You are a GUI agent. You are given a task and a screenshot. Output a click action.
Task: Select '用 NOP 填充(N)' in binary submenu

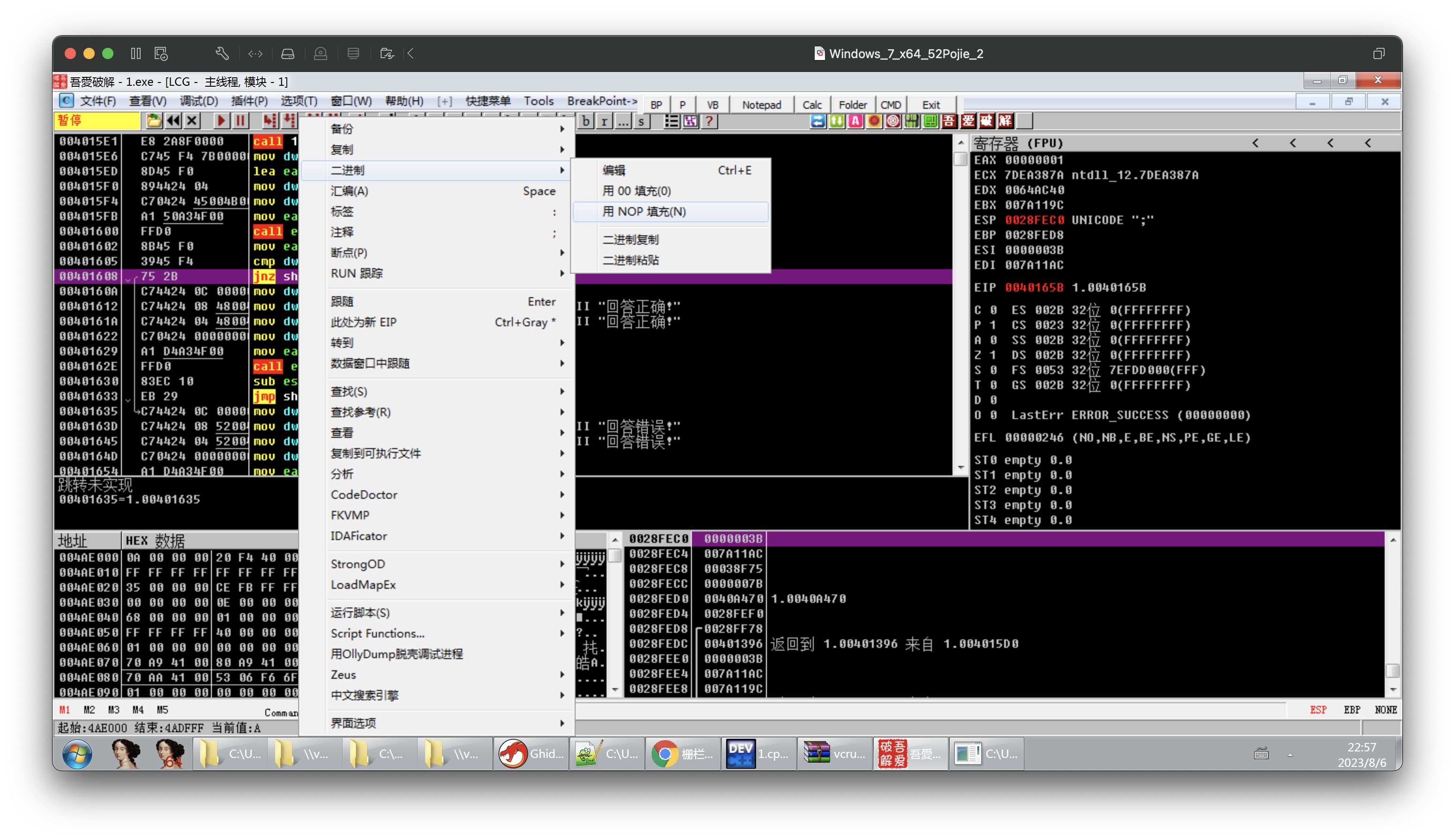670,212
